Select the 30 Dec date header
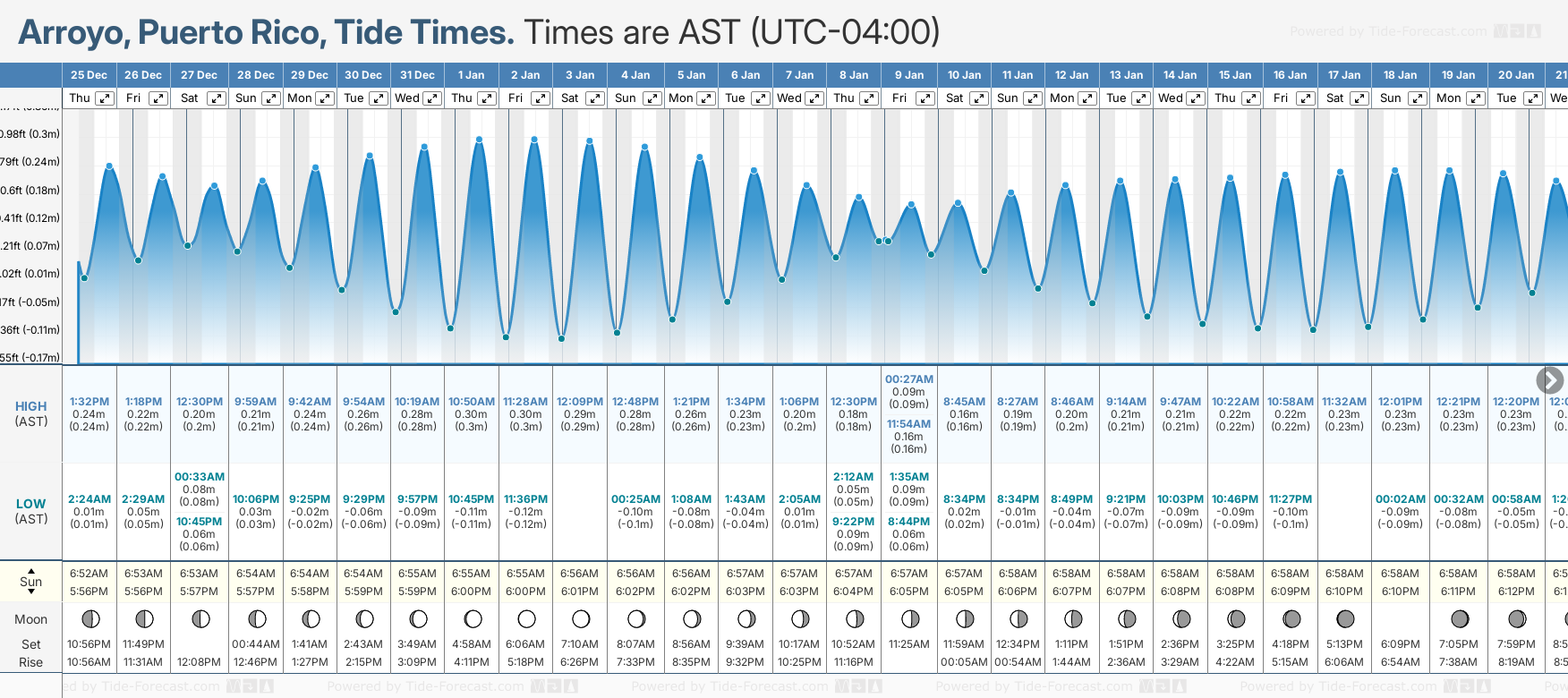 pyautogui.click(x=363, y=75)
